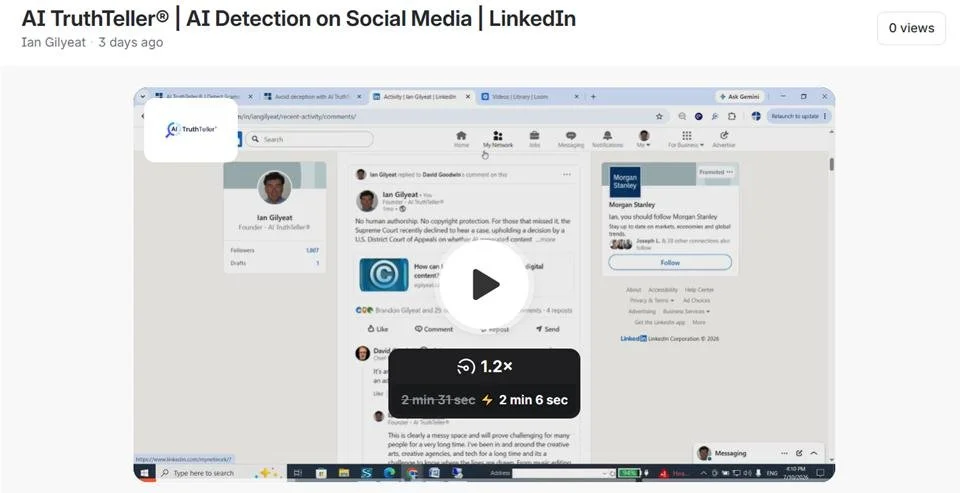Screen dimensions: 960x493
Task: Open Get the LinkedIn app link
Action: point(660,322)
